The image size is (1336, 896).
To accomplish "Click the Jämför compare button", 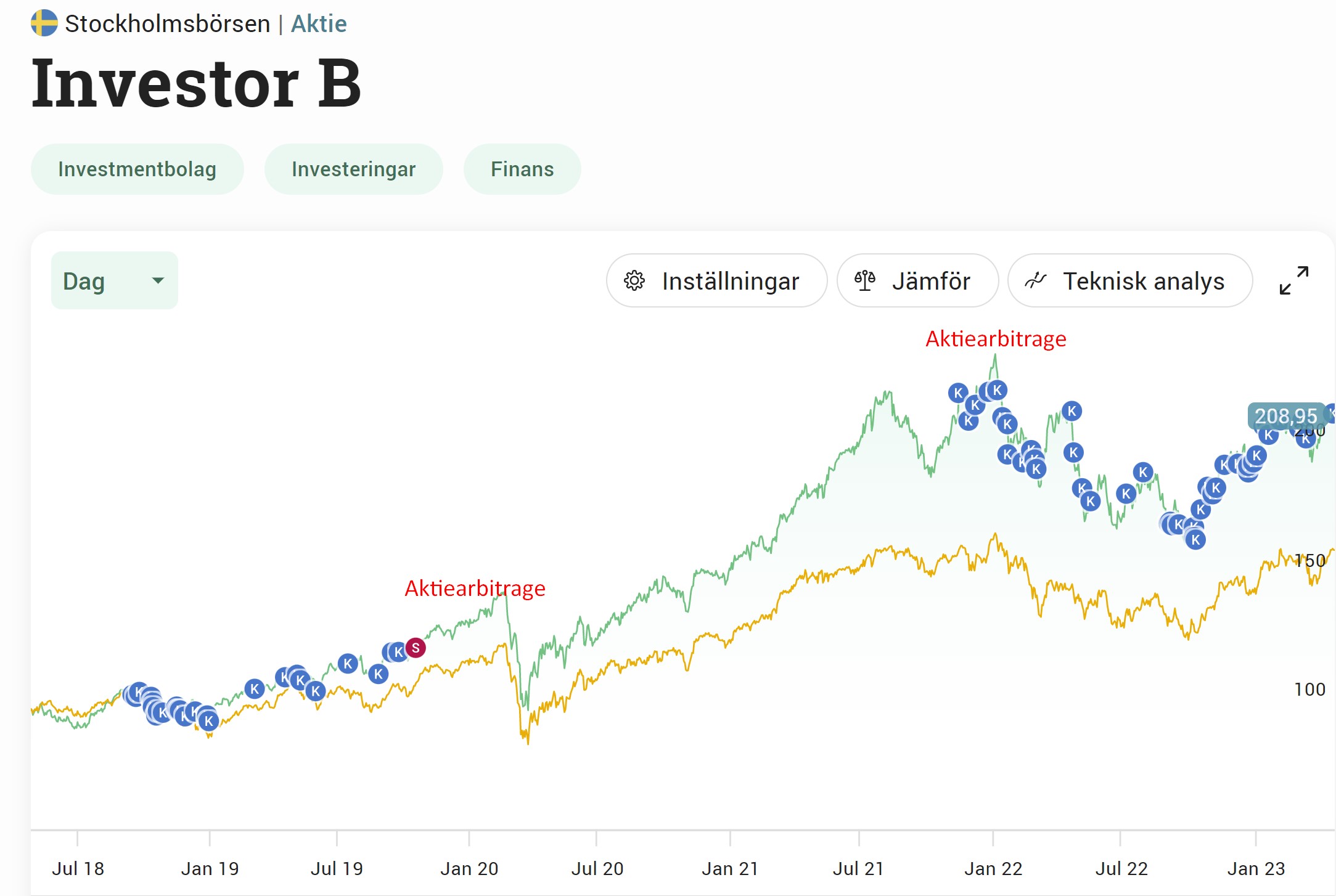I will (x=917, y=281).
